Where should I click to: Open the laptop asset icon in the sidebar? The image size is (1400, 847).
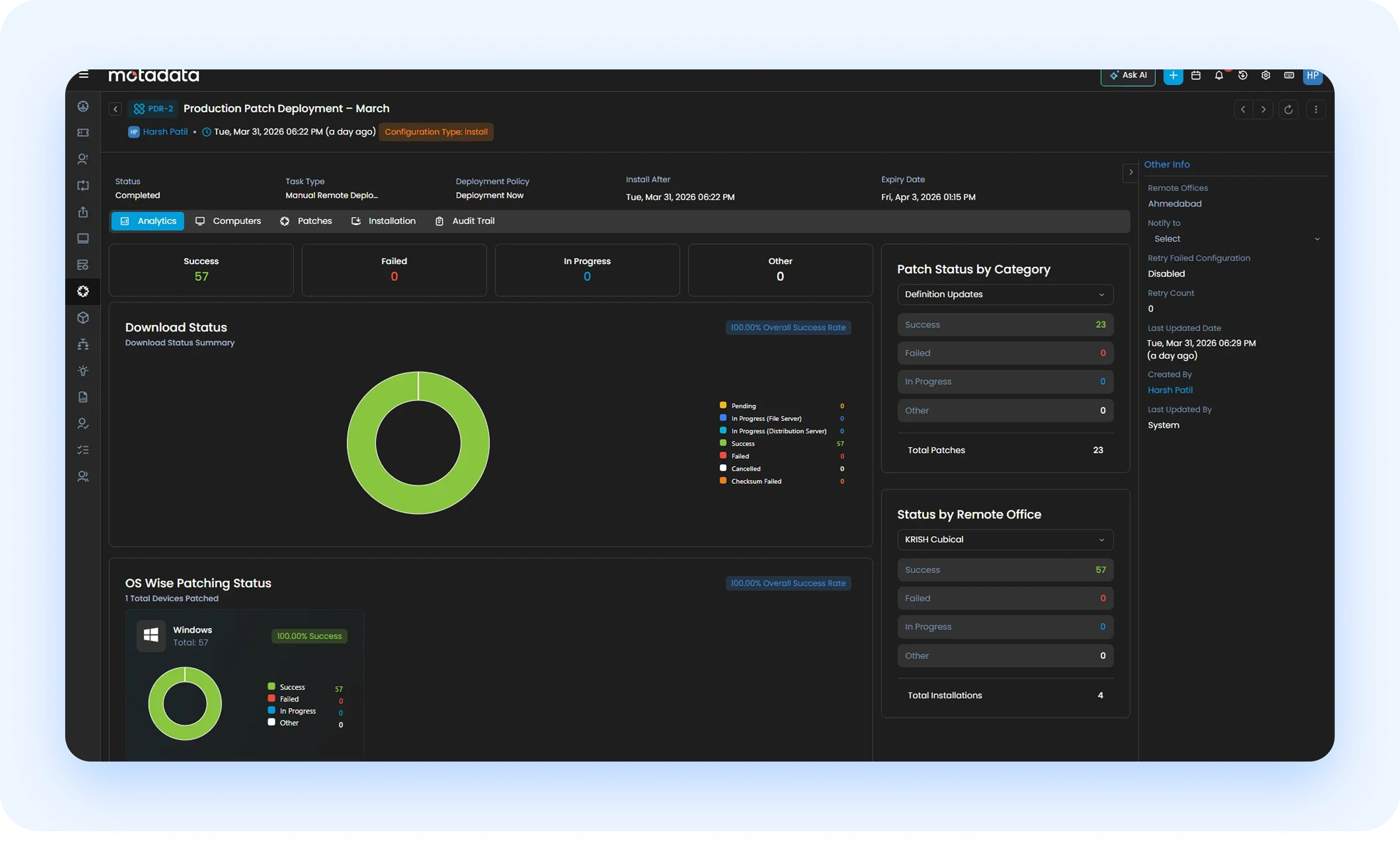coord(83,238)
